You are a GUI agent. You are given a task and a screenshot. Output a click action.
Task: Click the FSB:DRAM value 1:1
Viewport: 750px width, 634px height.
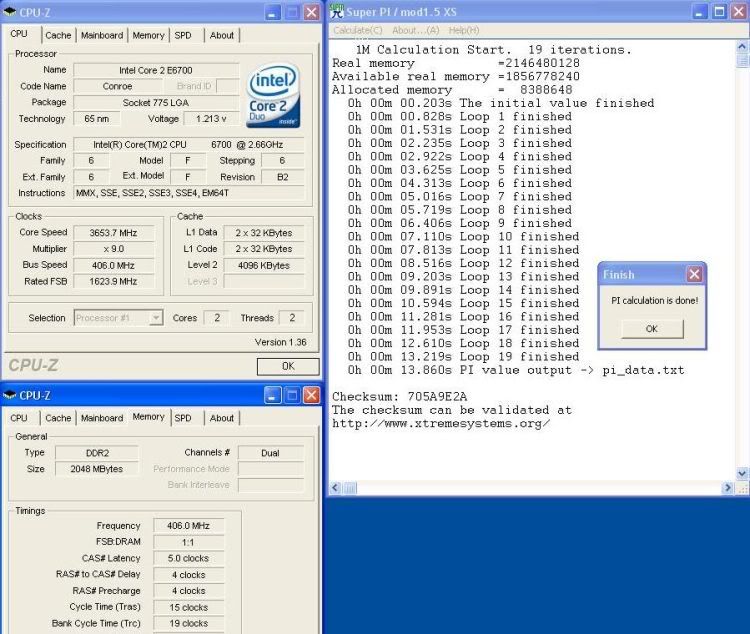tap(188, 542)
